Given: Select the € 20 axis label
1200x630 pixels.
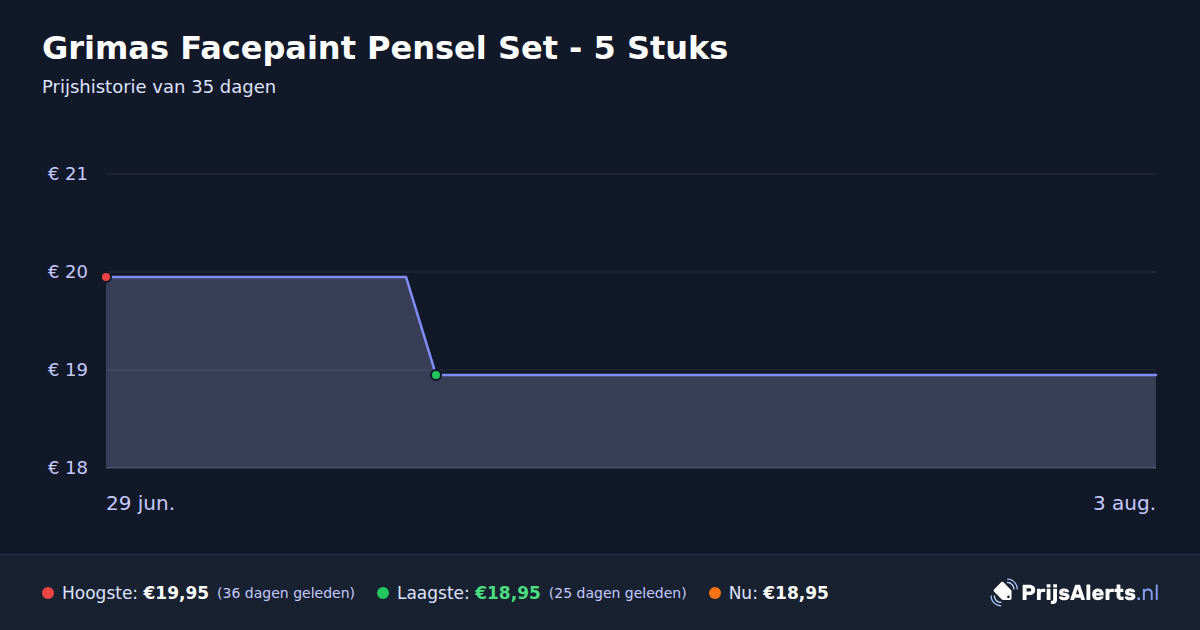Looking at the screenshot, I should pos(68,272).
